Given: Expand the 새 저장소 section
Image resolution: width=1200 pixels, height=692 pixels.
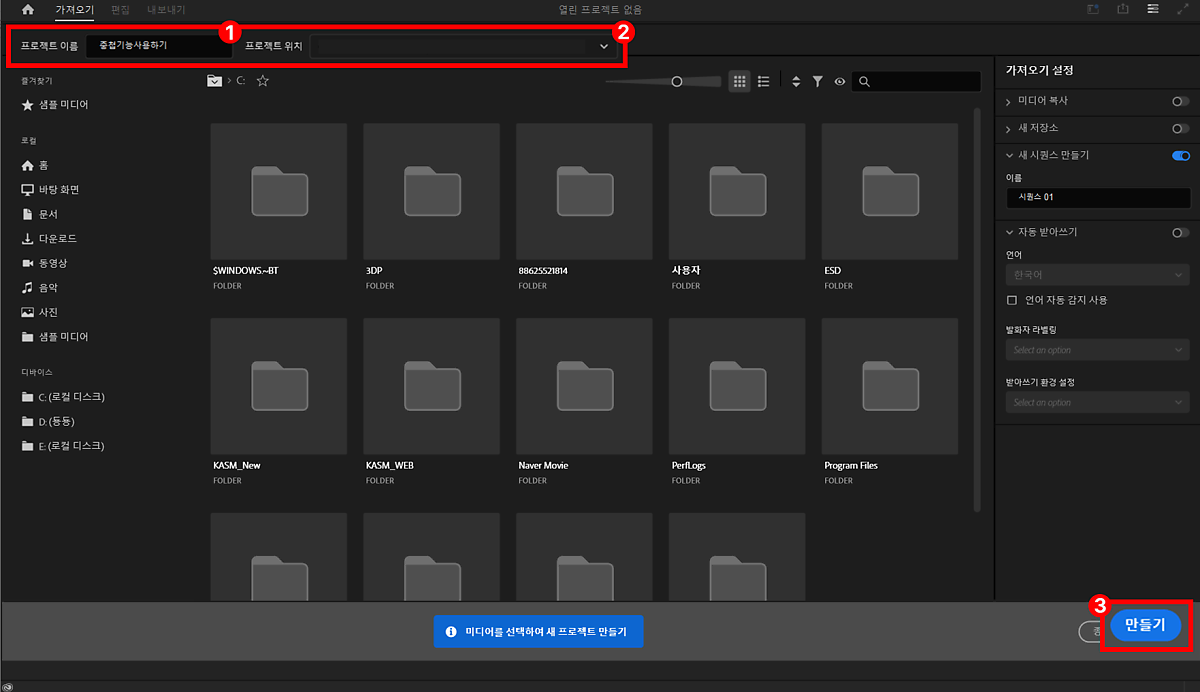Looking at the screenshot, I should tap(1009, 128).
